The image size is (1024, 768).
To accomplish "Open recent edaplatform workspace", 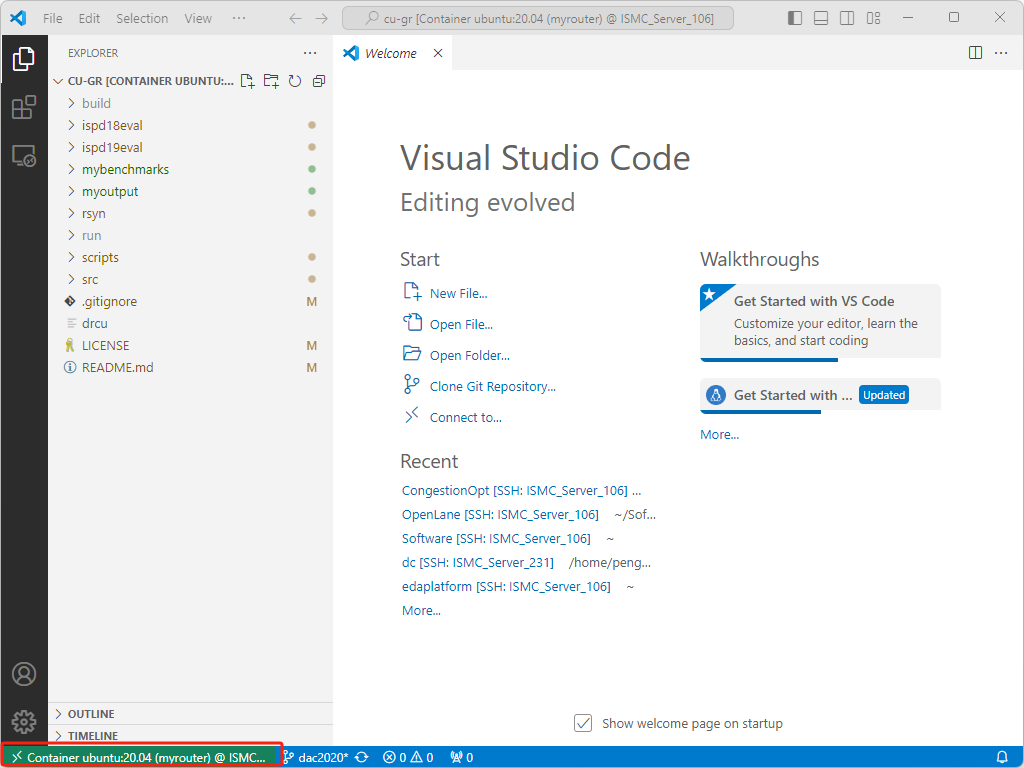I will 506,586.
